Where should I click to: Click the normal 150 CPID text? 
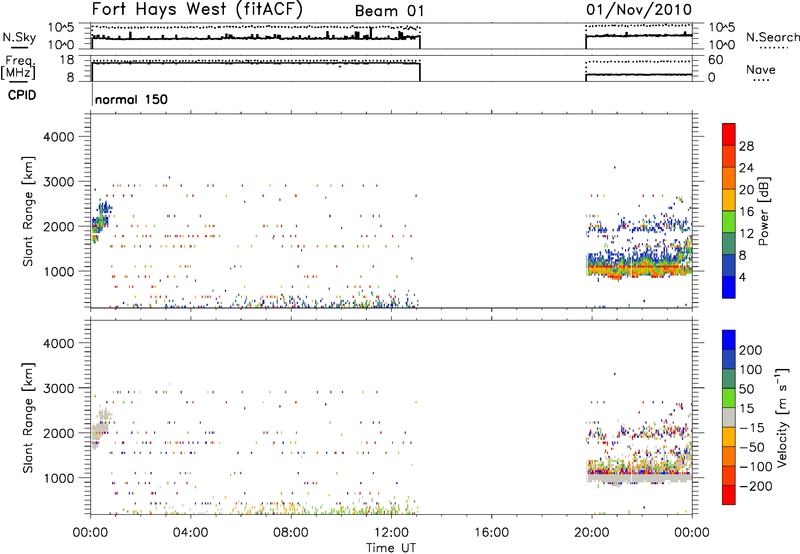tap(131, 99)
